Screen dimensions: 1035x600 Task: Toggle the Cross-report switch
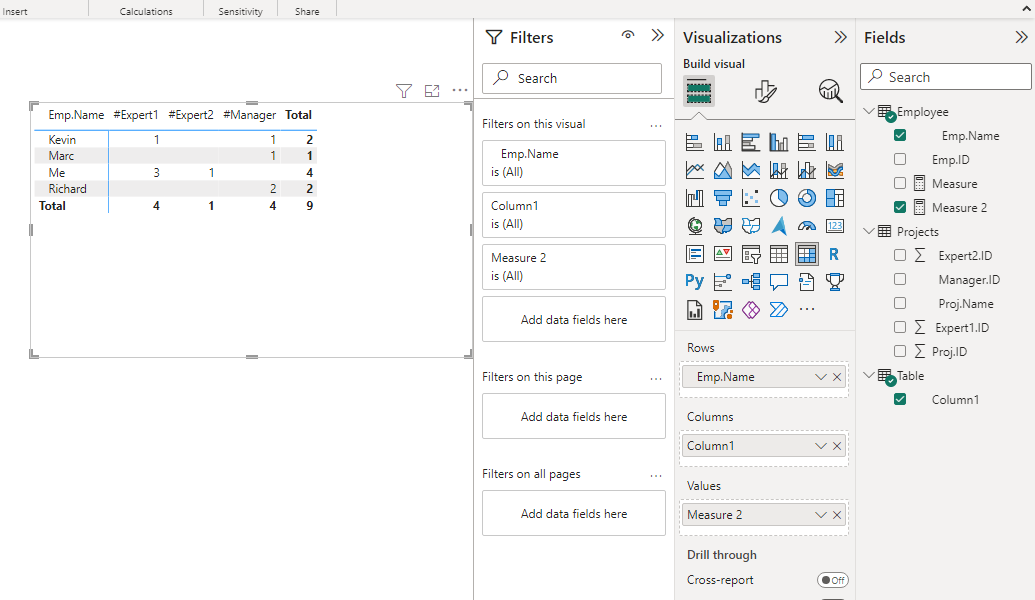tap(832, 580)
